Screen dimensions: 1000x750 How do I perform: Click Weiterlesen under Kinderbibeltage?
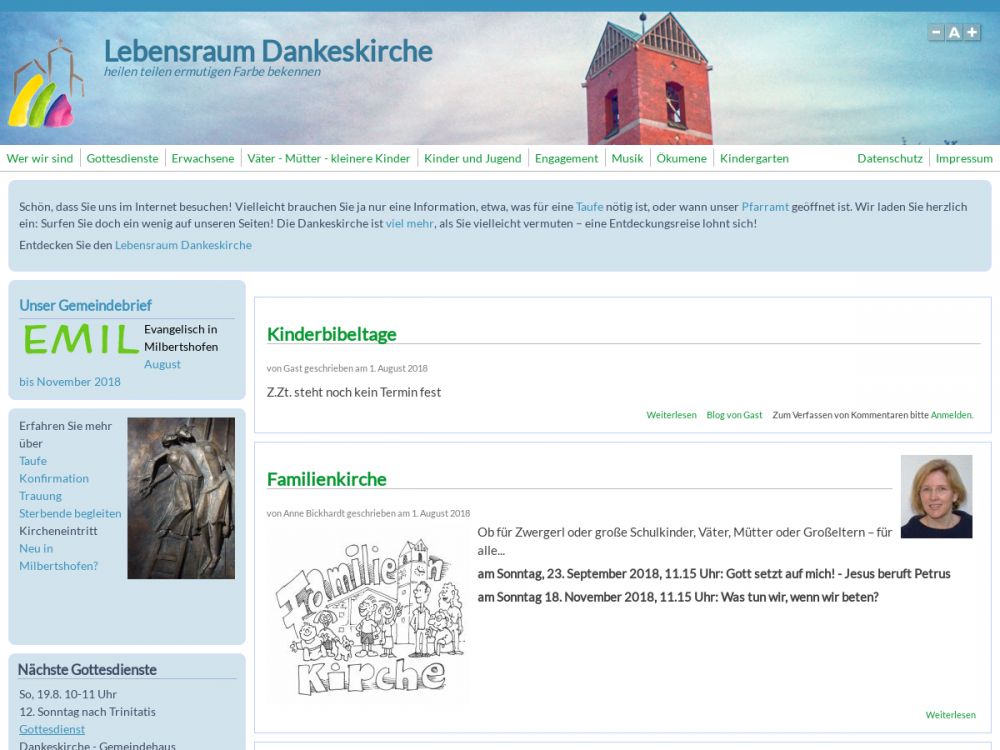pos(671,415)
